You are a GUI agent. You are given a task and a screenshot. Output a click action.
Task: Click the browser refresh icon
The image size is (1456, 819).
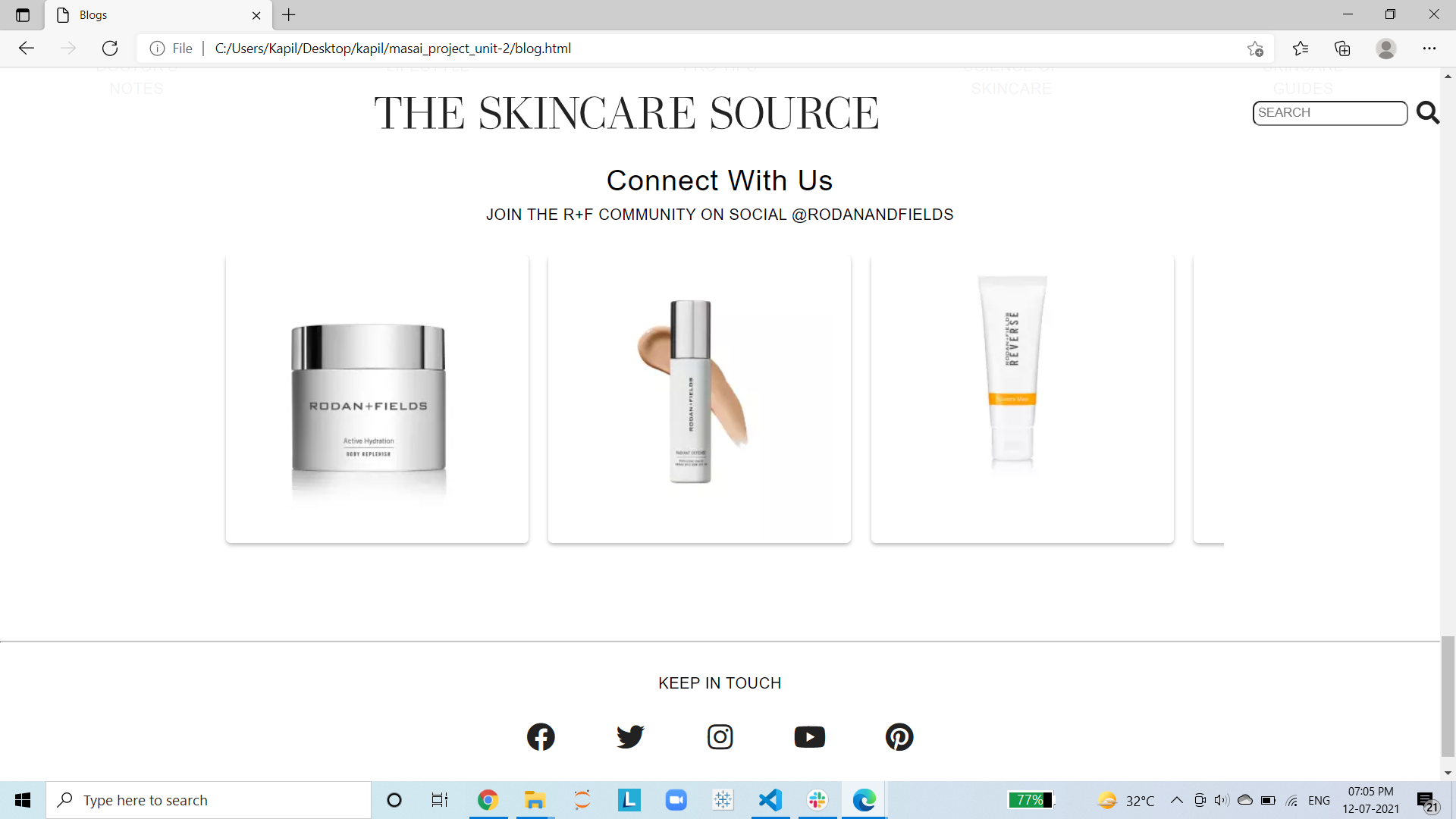[110, 49]
